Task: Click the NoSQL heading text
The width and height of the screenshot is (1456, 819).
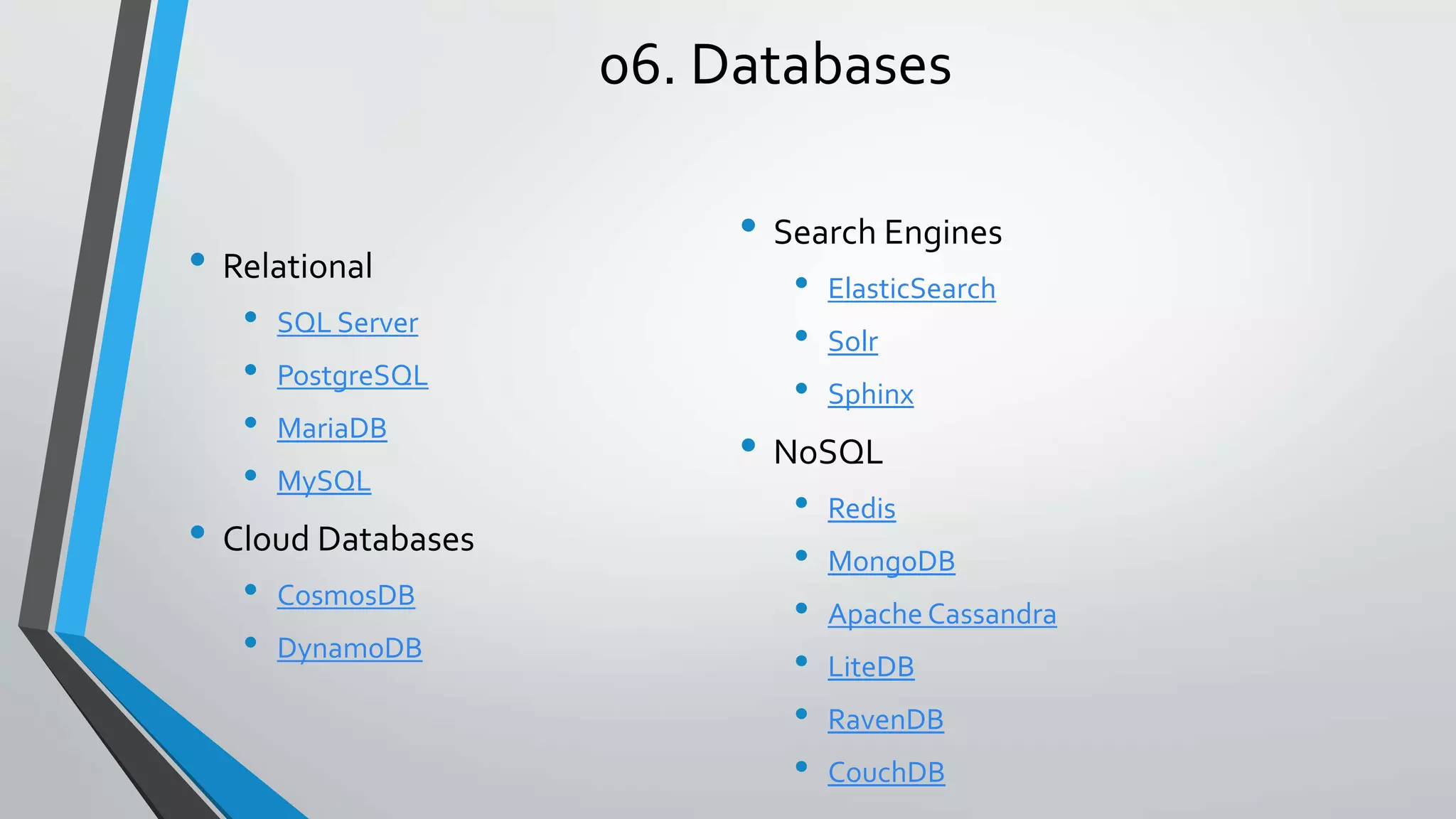Action: point(828,452)
